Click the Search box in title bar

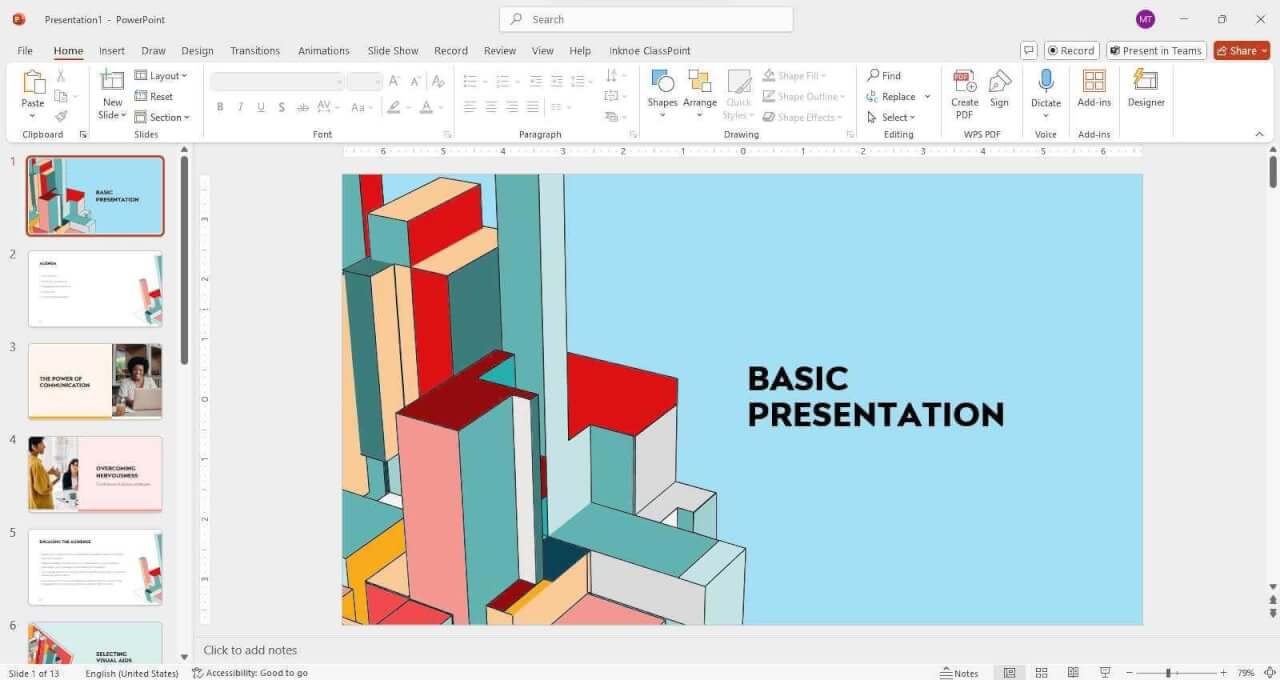(x=646, y=19)
